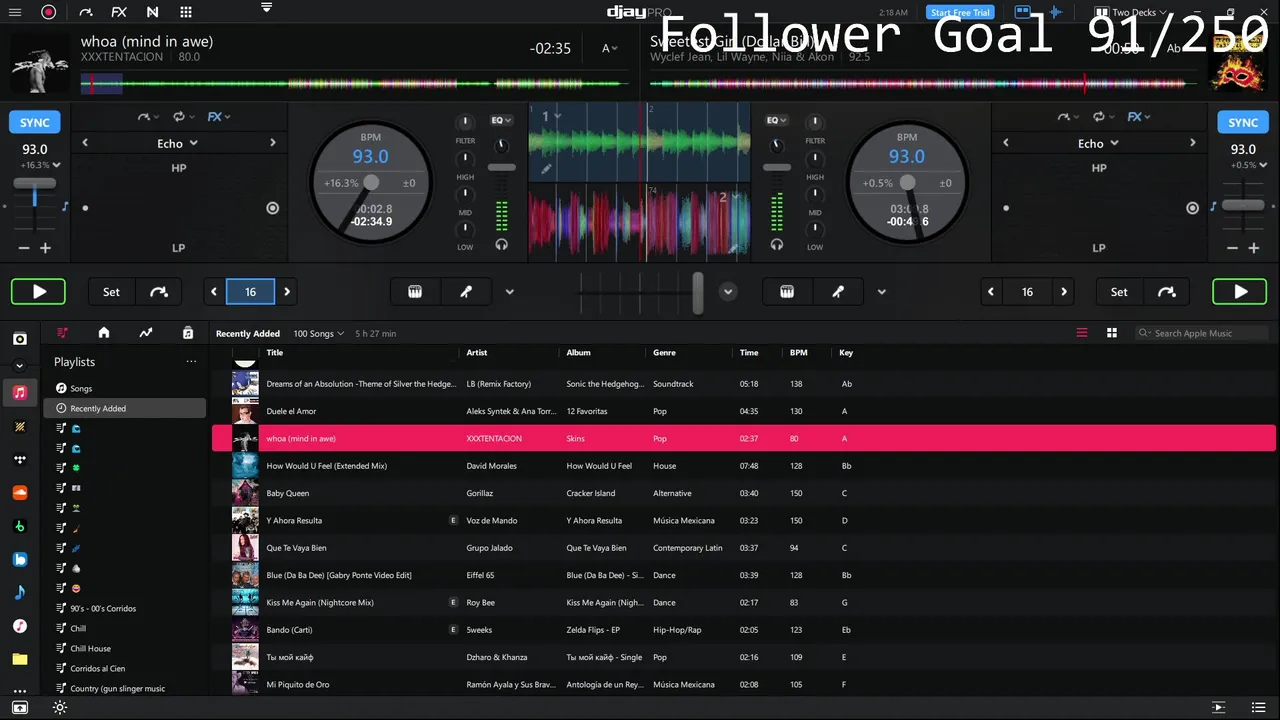This screenshot has height=720, width=1280.
Task: Open the FX panel from the top toolbar
Action: point(119,12)
